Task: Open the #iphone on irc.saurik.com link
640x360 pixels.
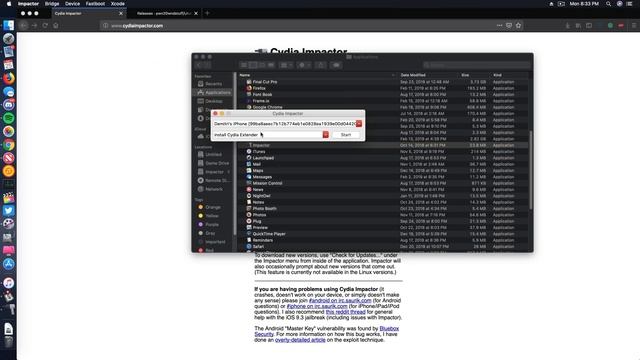Action: (317, 306)
